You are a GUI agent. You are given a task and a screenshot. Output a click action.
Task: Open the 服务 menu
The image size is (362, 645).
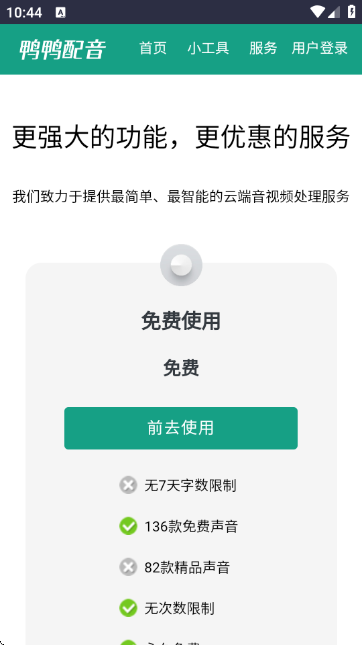(x=263, y=48)
